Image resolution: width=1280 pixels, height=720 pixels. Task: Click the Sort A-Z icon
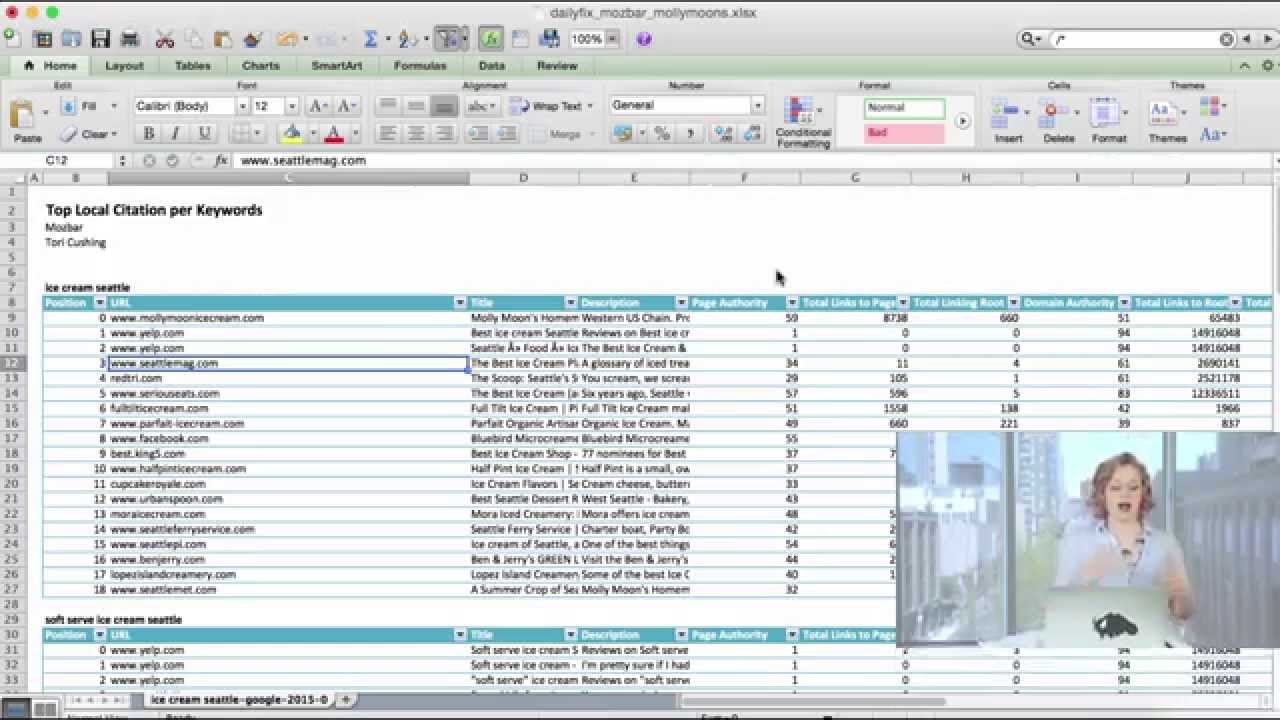tap(407, 39)
